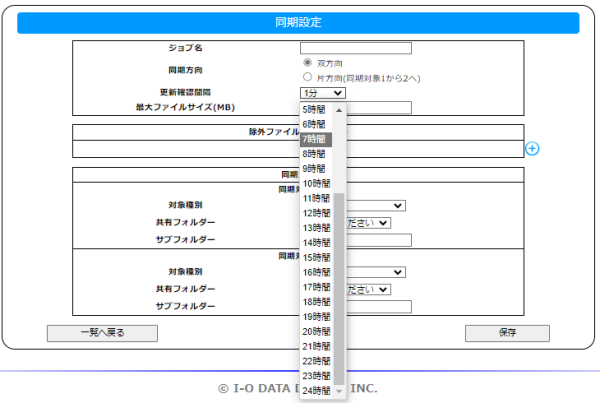Screen dimensions: 600x403
Task: Select 24時間 at the bottom of the list
Action: [317, 389]
